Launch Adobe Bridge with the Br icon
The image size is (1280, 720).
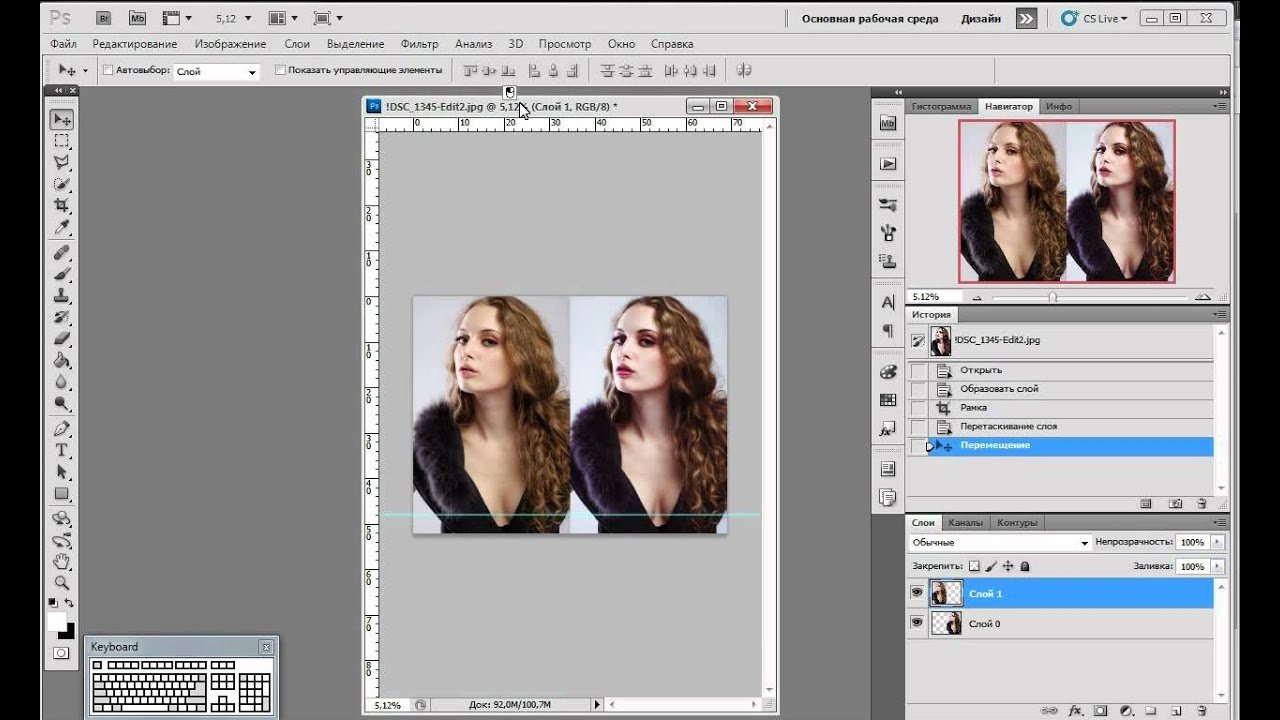tap(105, 18)
